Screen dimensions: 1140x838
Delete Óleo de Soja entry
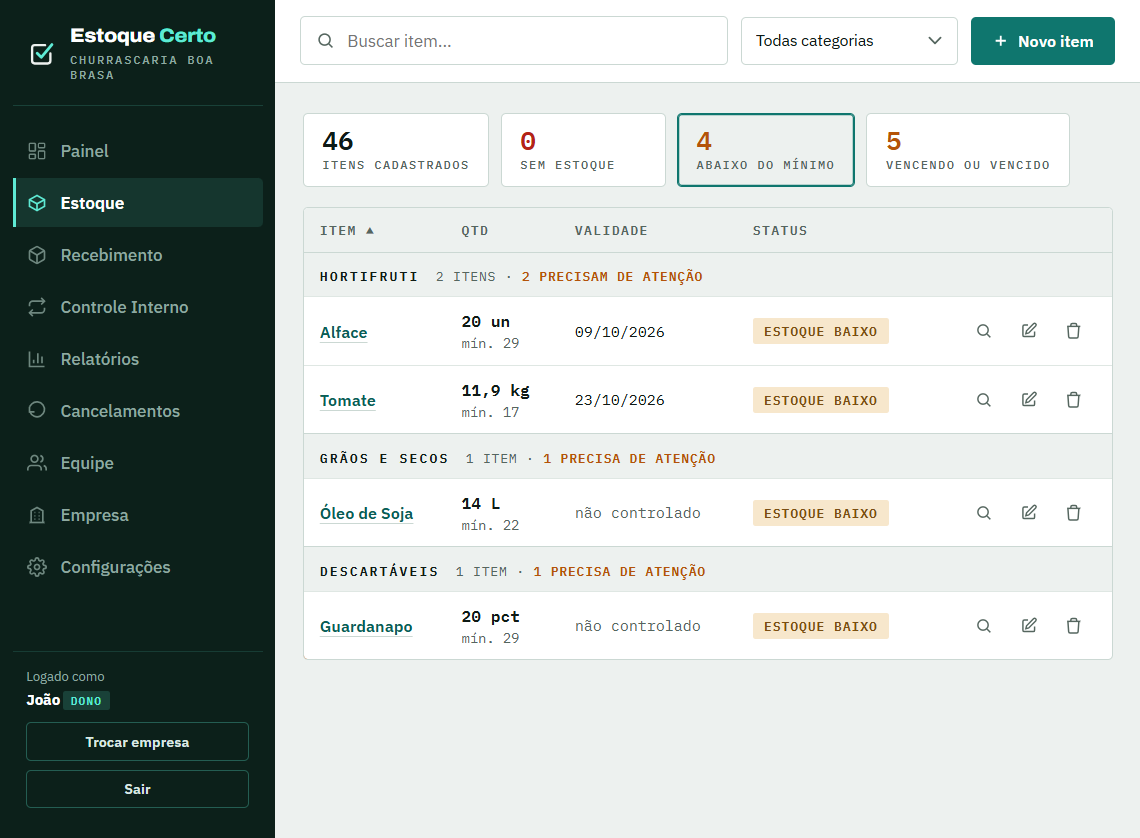click(1073, 513)
